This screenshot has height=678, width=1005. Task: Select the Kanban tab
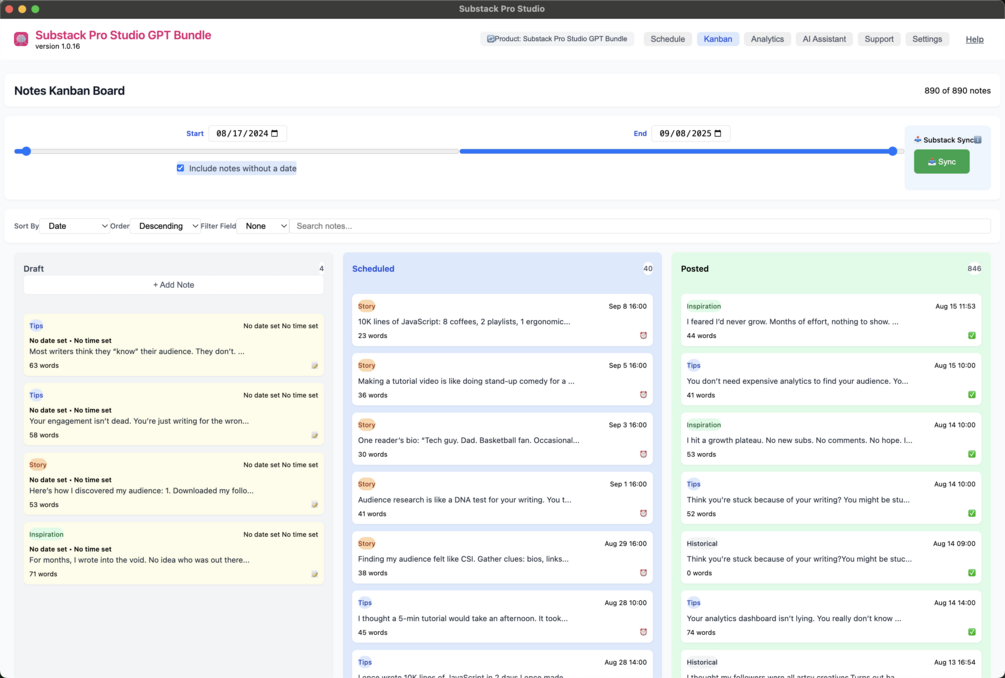click(717, 39)
